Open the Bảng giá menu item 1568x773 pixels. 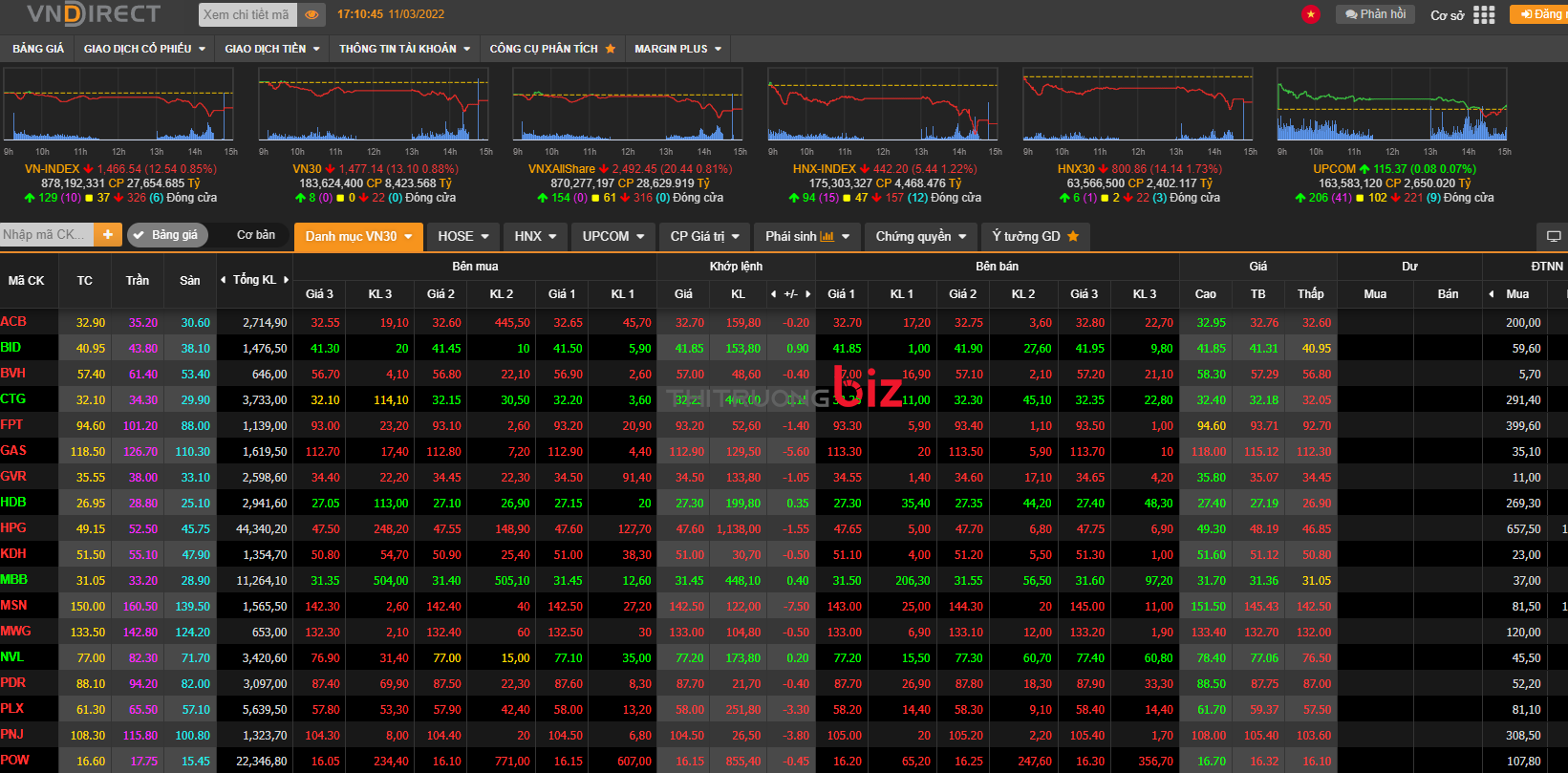click(38, 49)
